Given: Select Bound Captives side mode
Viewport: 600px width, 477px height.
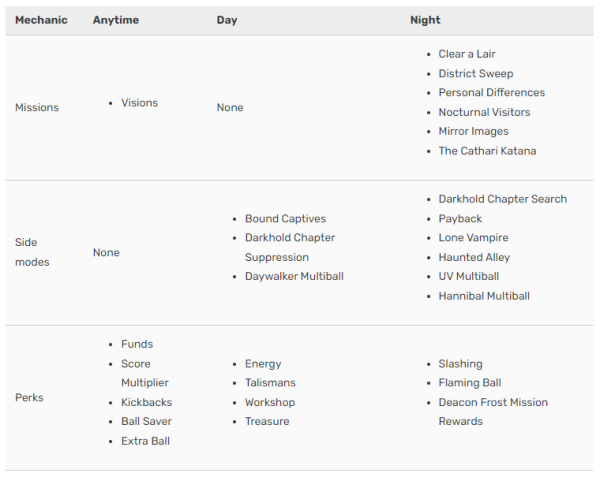Looking at the screenshot, I should [285, 219].
